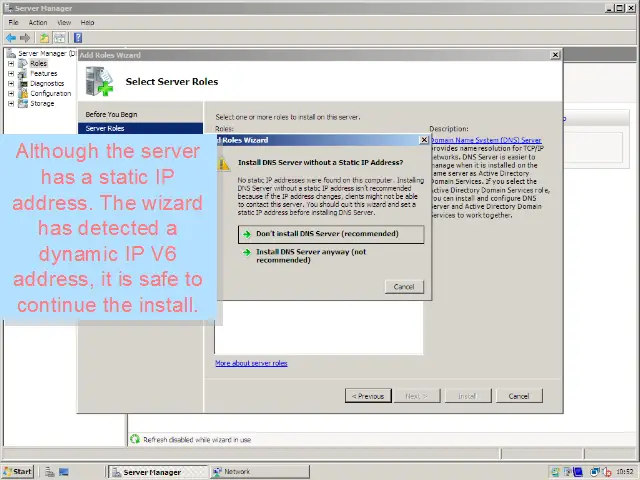Toggle the show/hide console tree icon

[60, 38]
